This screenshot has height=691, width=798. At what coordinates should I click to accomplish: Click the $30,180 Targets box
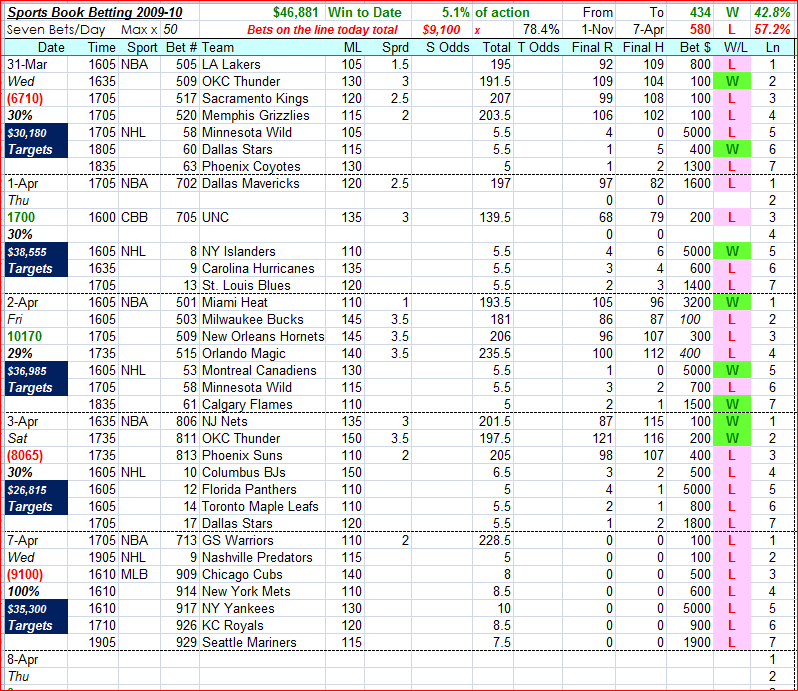click(x=36, y=141)
